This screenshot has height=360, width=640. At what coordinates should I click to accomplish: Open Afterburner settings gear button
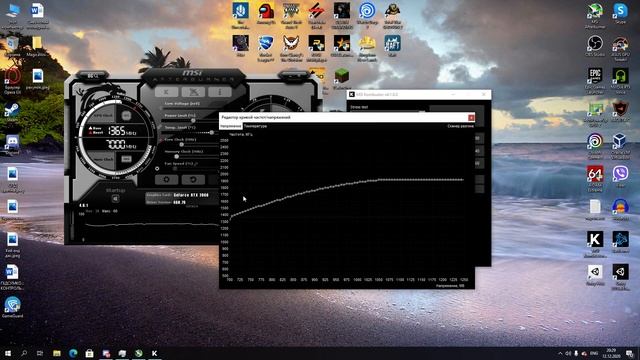pyautogui.click(x=166, y=179)
